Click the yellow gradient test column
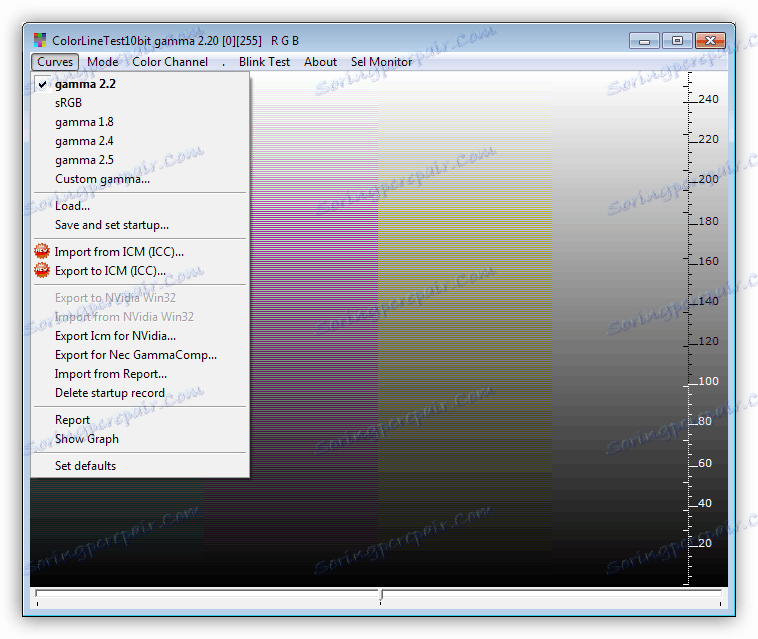The width and height of the screenshot is (758, 639). (x=465, y=329)
